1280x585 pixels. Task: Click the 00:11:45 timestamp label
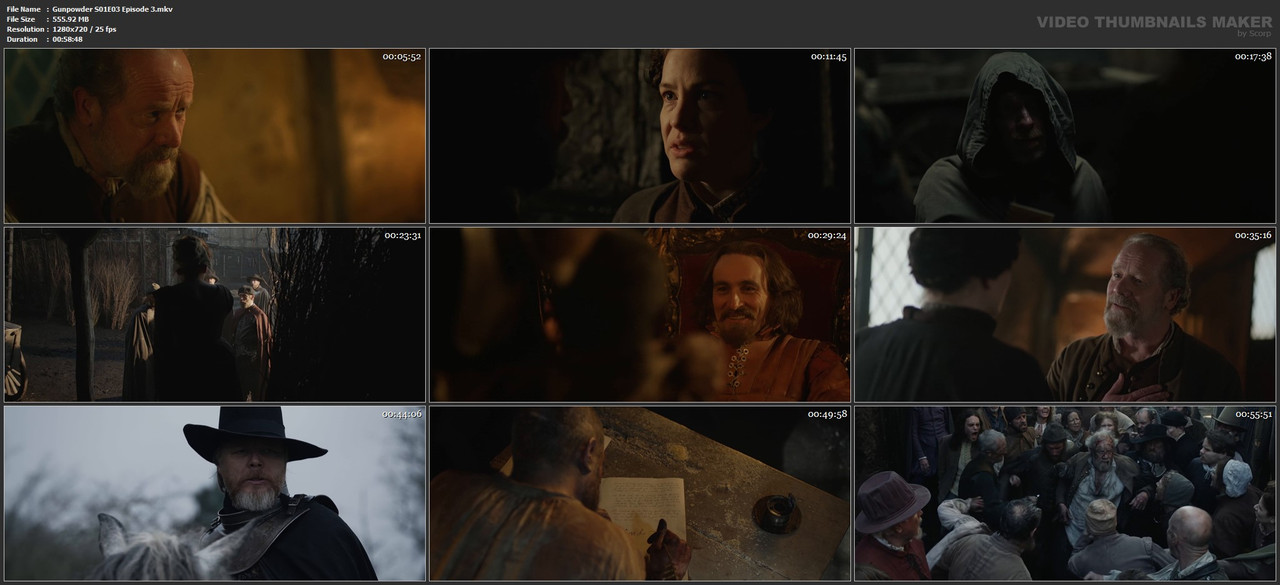(x=828, y=56)
